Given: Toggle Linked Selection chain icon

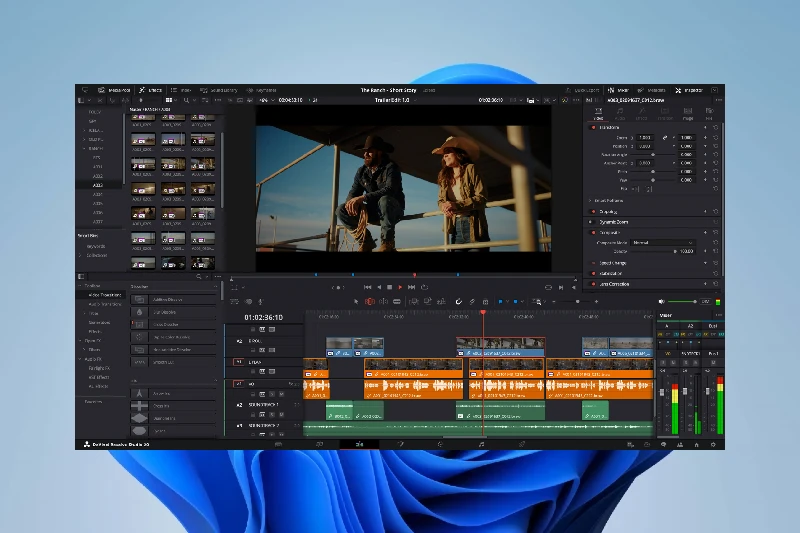Looking at the screenshot, I should coord(472,301).
